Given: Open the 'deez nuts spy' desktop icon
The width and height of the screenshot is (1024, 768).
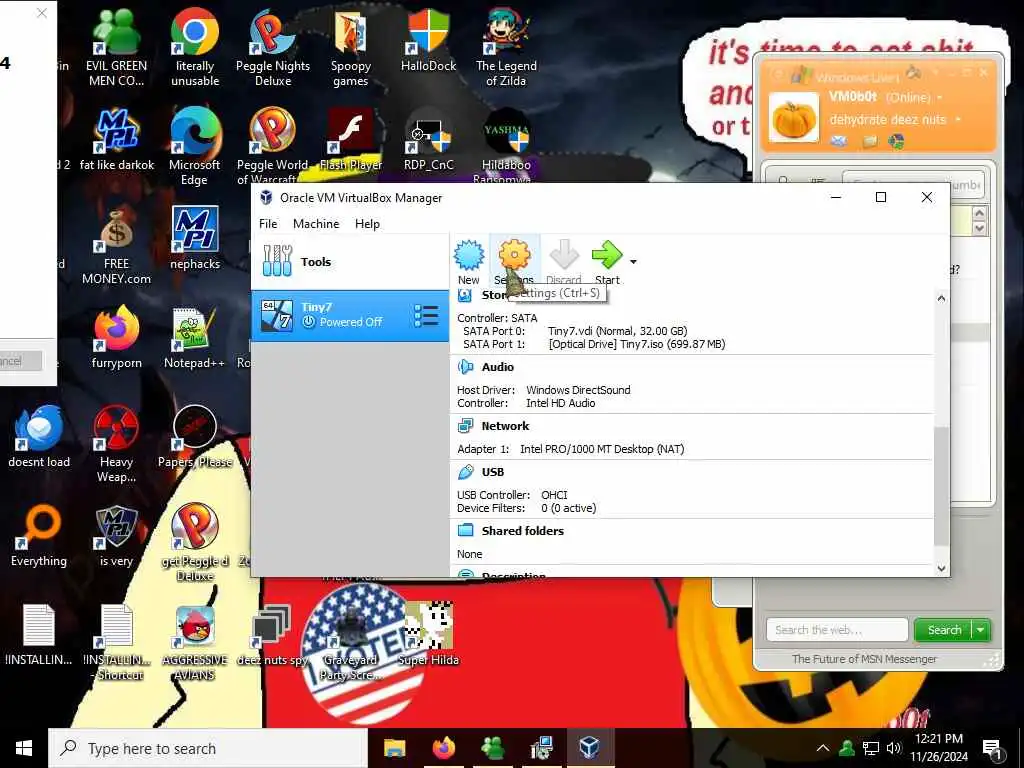Looking at the screenshot, I should click(272, 634).
